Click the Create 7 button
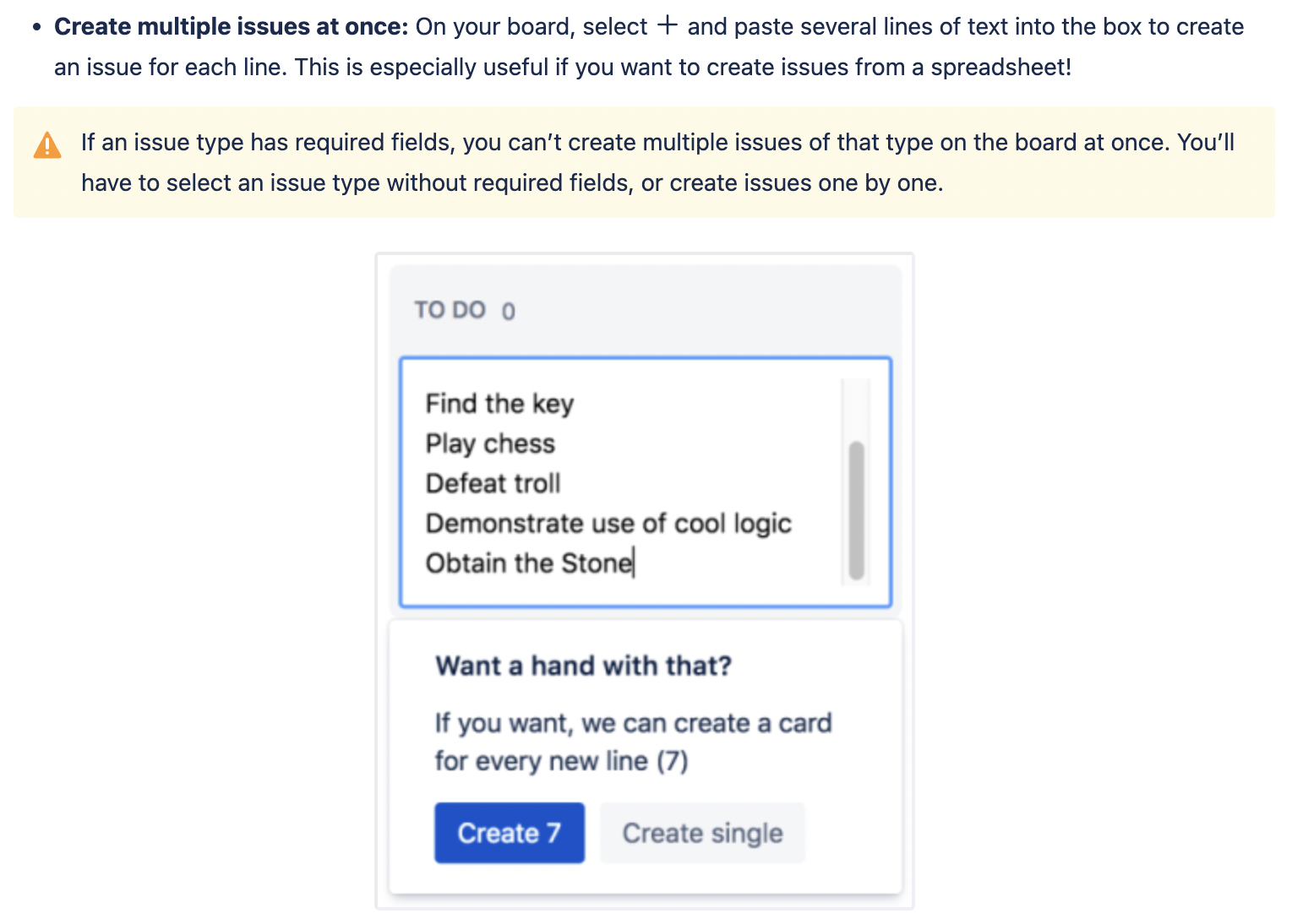1303x924 pixels. click(510, 833)
